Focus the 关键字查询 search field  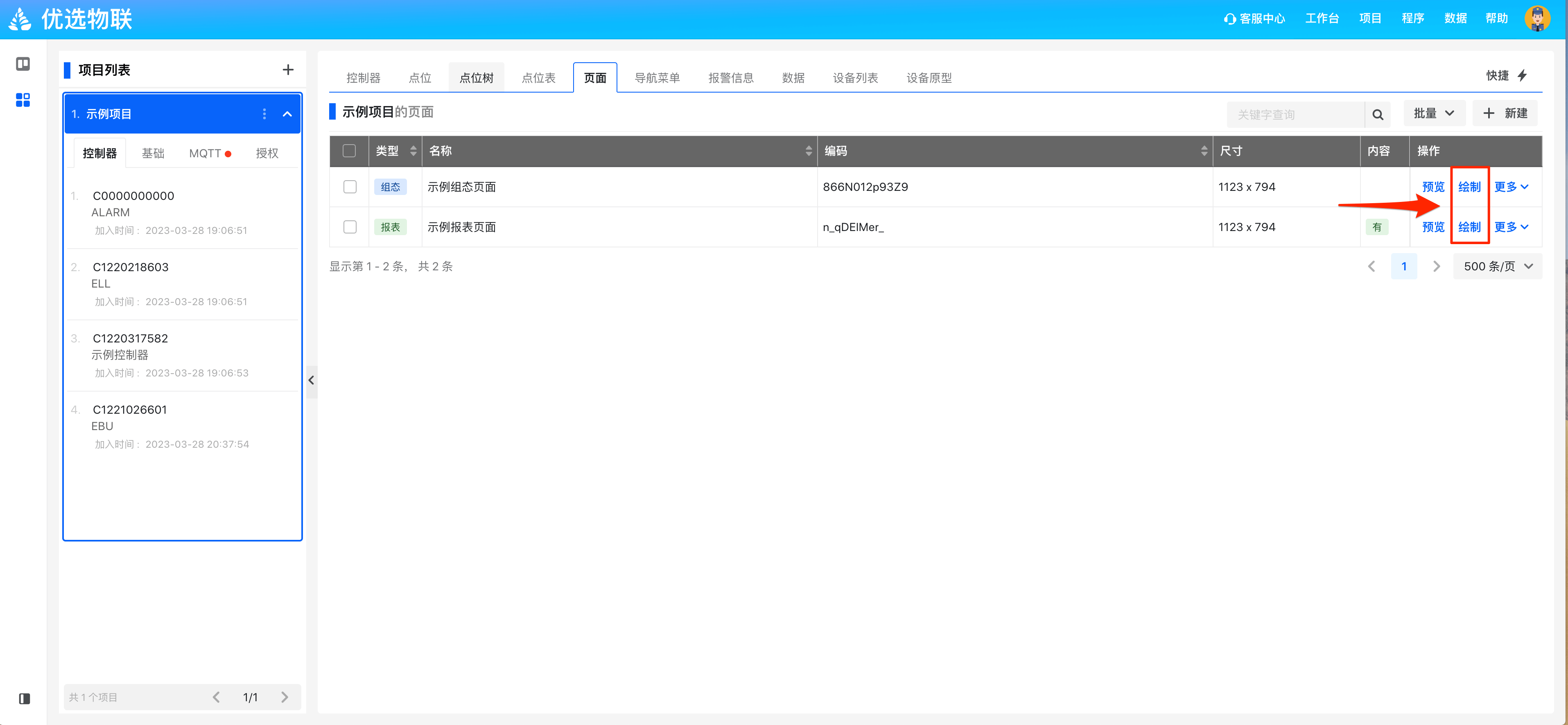1295,115
